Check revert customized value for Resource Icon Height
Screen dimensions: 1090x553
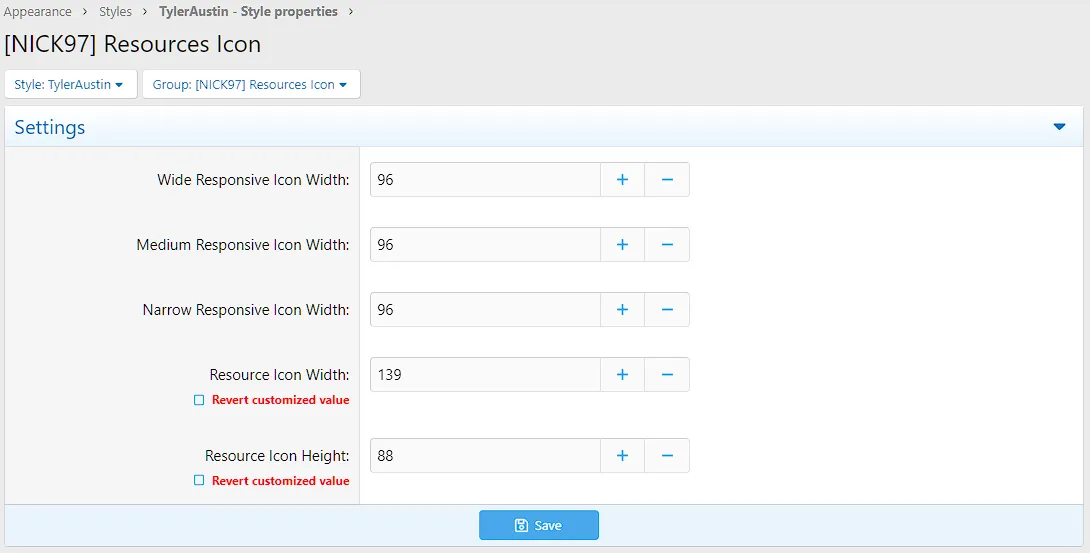tap(199, 481)
